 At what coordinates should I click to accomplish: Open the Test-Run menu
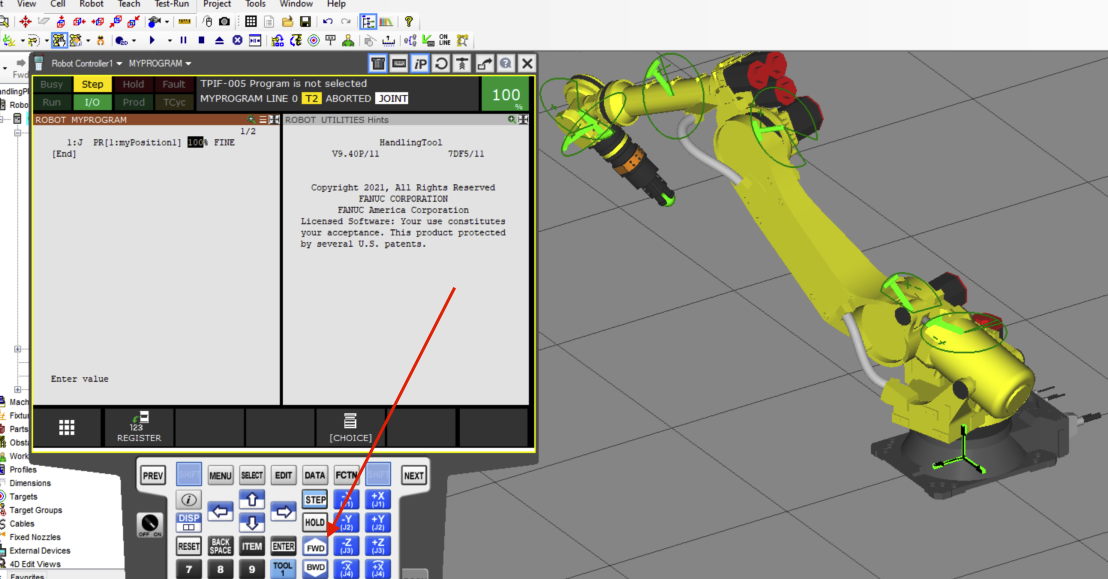(x=172, y=4)
